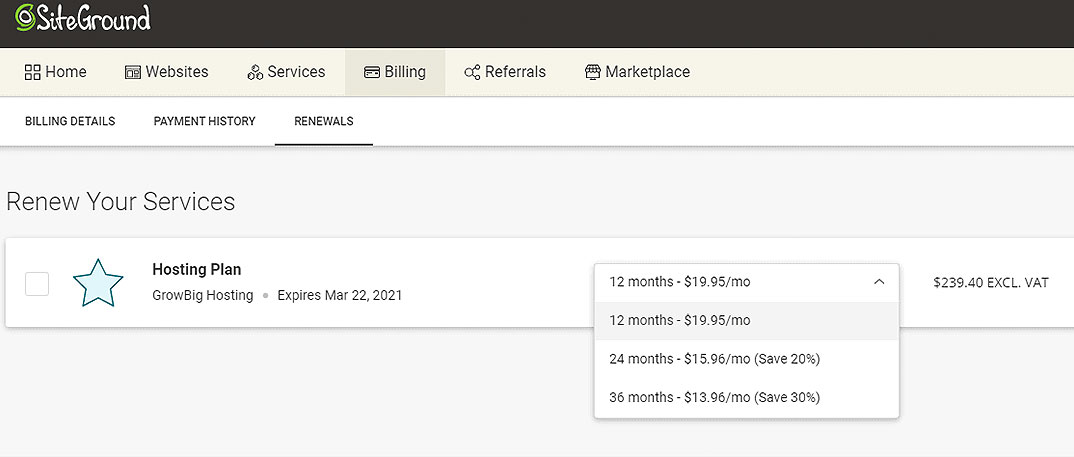Pick 36 months - $13.96/mo (Save 30%)
Viewport: 1074px width, 457px height.
pos(714,397)
